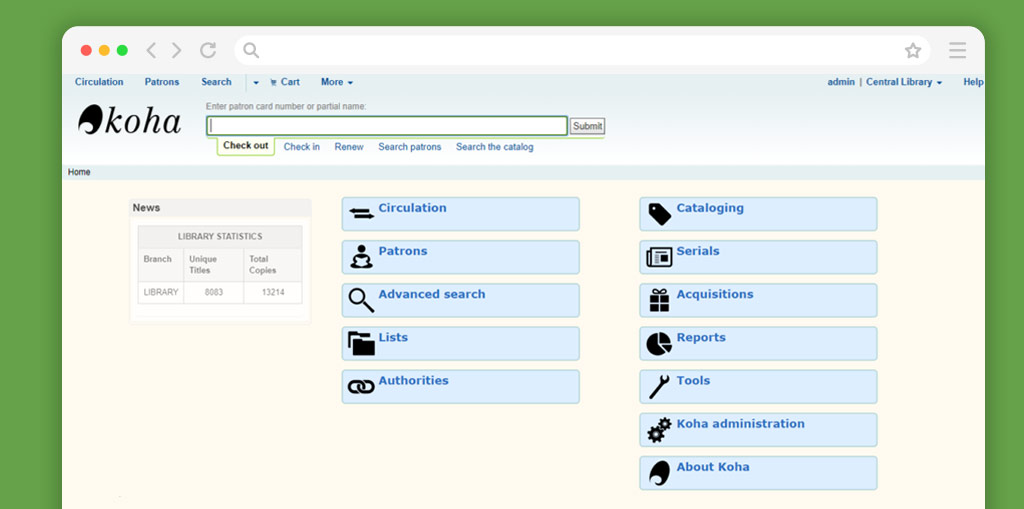Open the Cart from top menu
1024x509 pixels.
[x=285, y=82]
